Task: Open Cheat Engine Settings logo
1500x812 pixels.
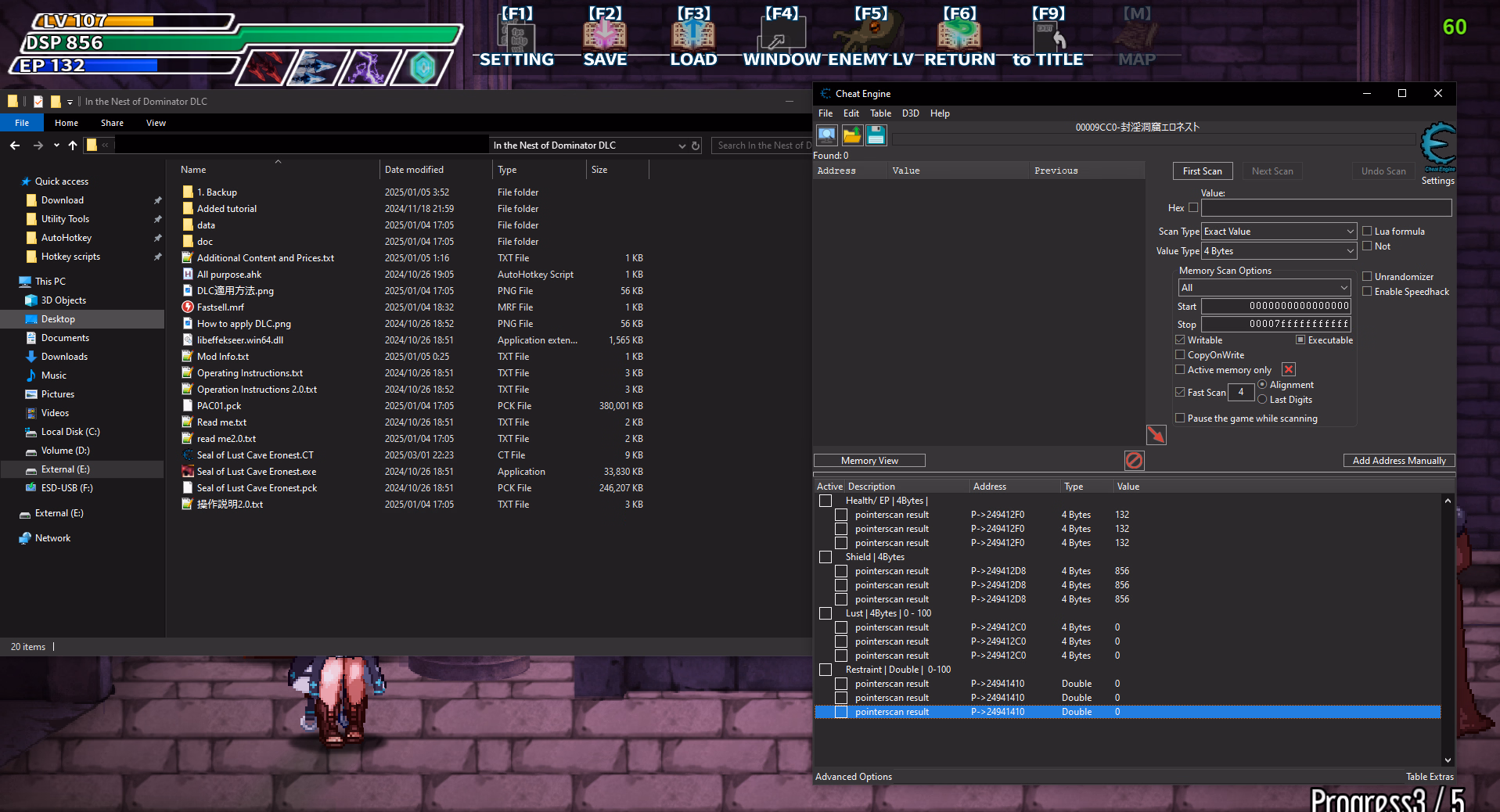Action: (1438, 146)
